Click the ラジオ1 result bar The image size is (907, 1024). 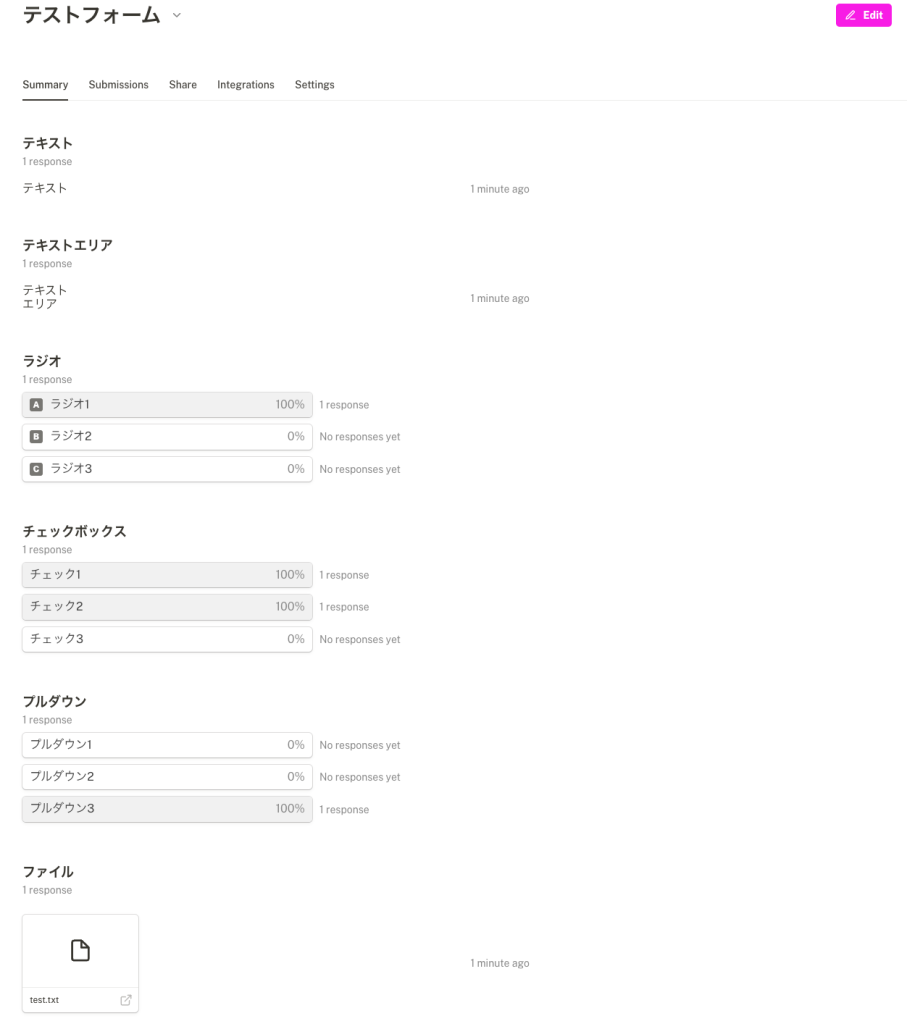[167, 405]
